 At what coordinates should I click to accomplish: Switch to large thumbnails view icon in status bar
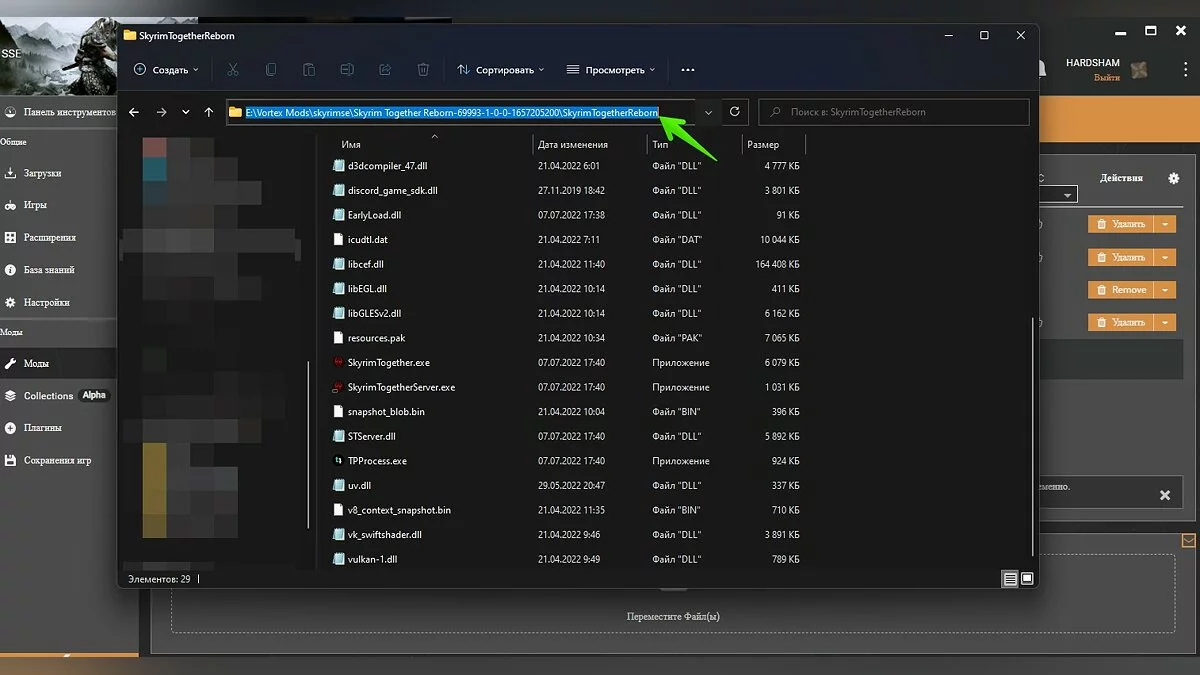[x=1026, y=579]
